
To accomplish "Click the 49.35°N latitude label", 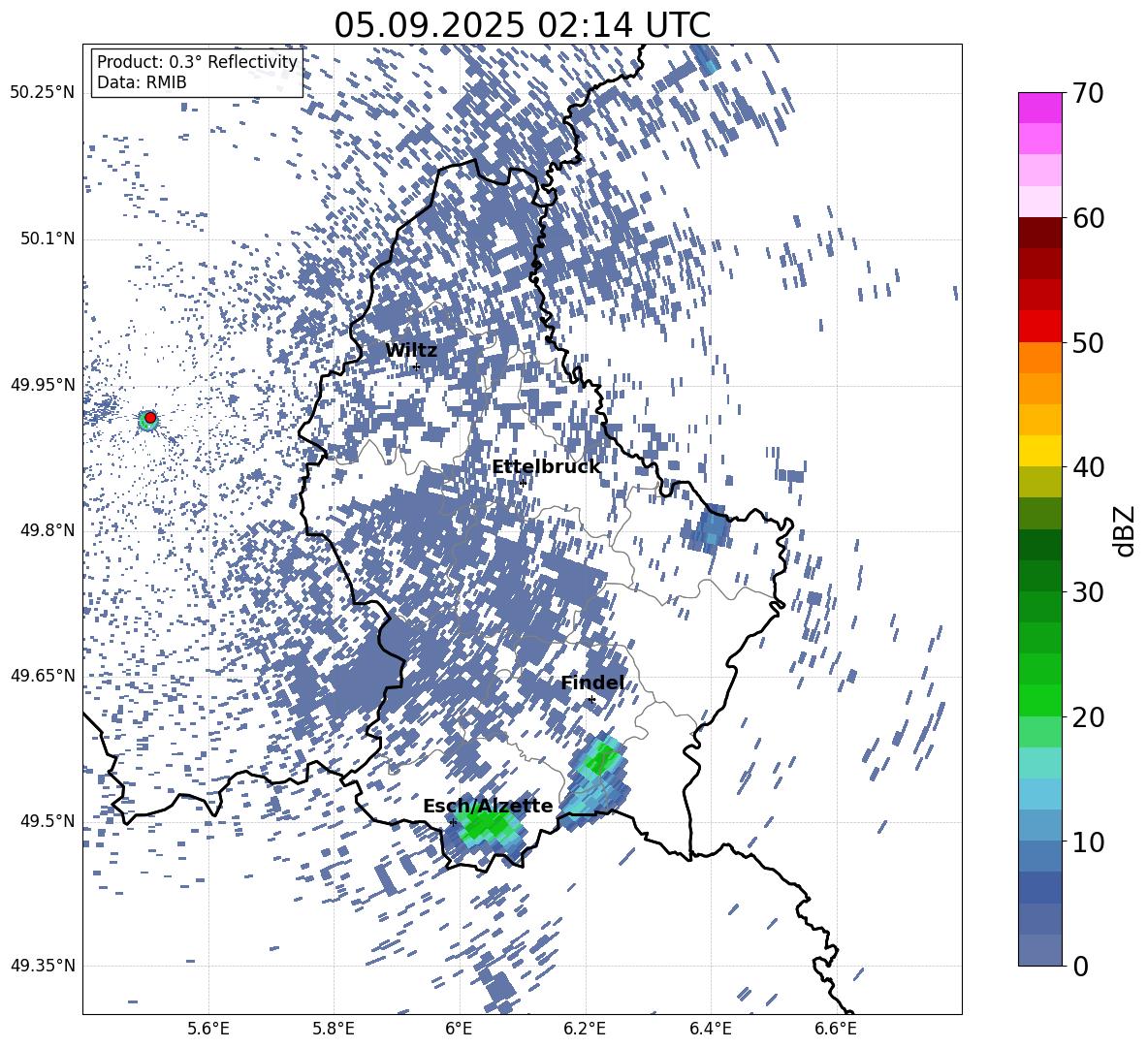I will point(43,966).
